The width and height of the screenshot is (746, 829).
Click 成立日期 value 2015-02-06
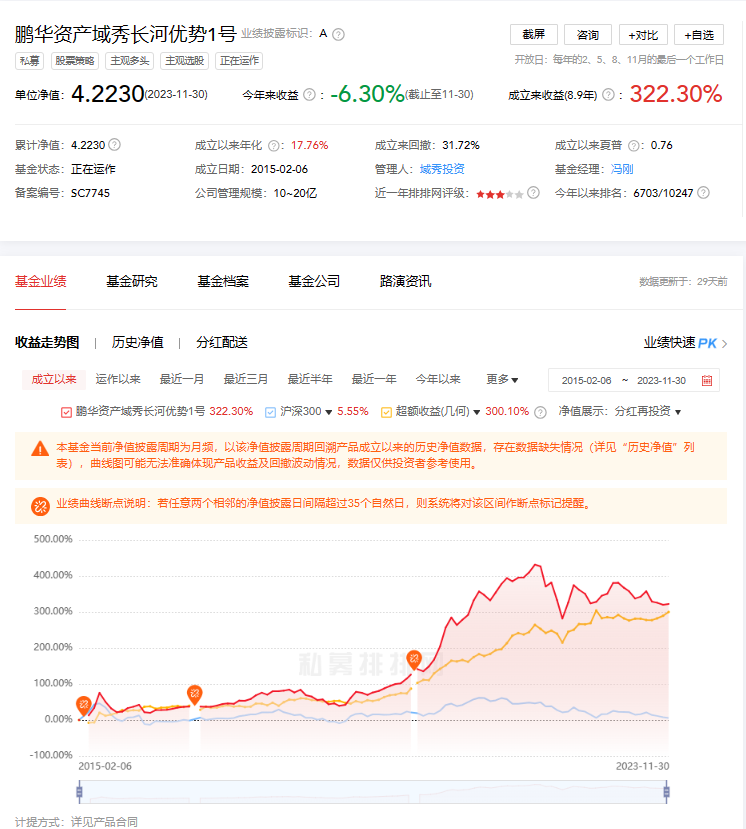[279, 169]
